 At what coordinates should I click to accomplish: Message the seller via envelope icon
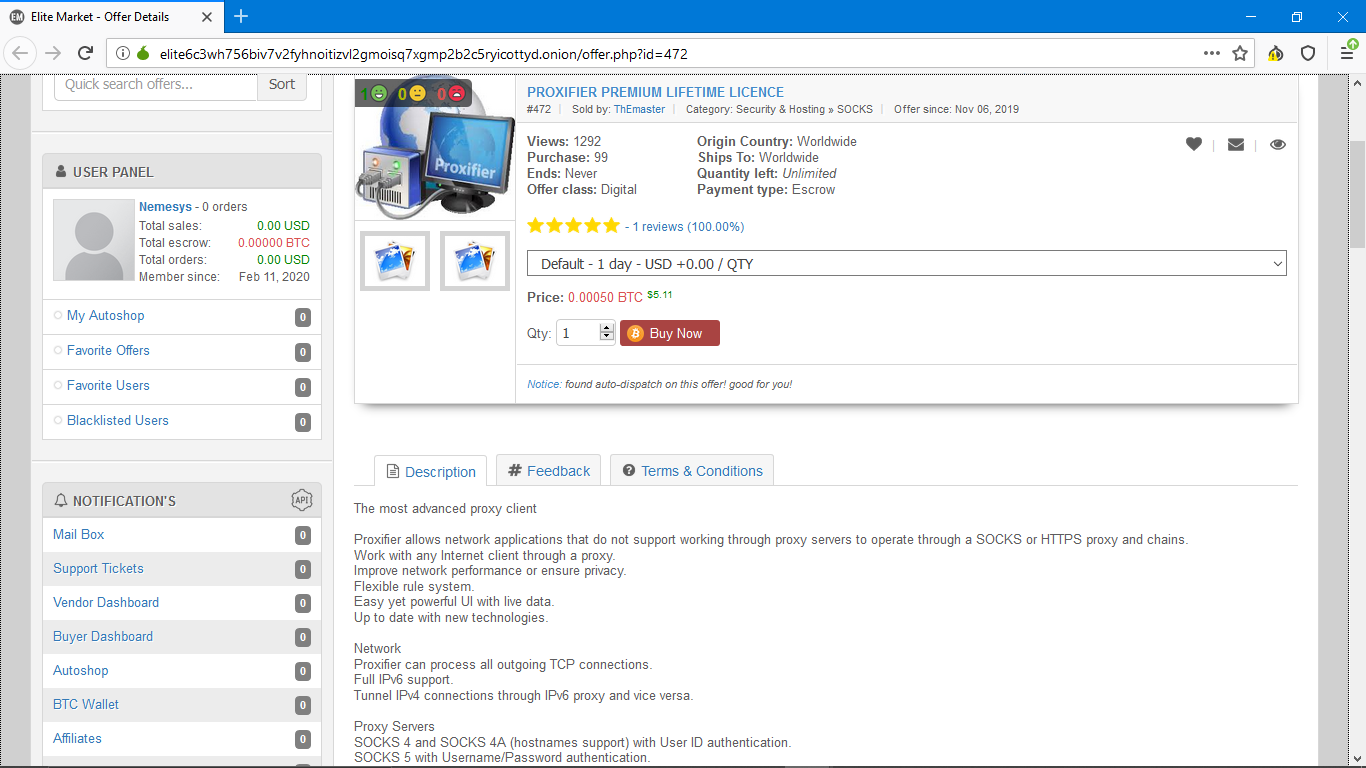[x=1236, y=144]
